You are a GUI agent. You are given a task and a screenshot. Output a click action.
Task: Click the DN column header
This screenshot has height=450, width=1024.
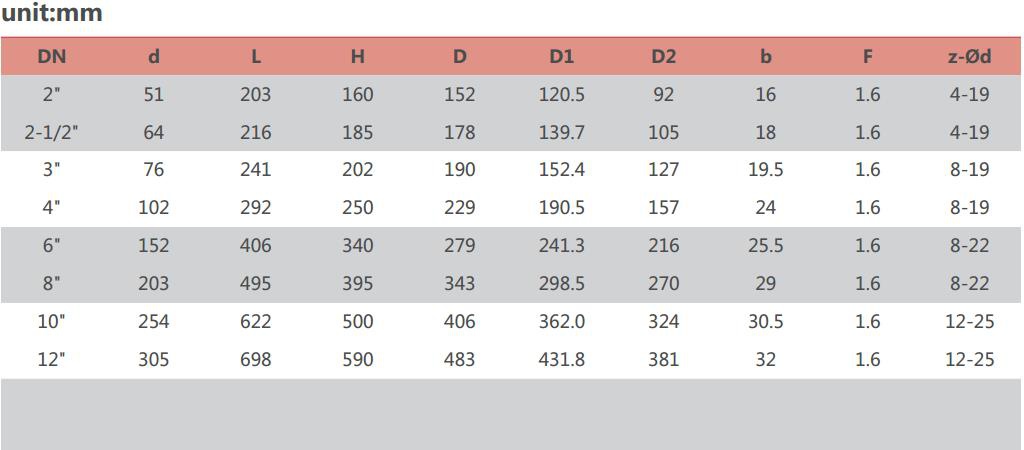(52, 57)
